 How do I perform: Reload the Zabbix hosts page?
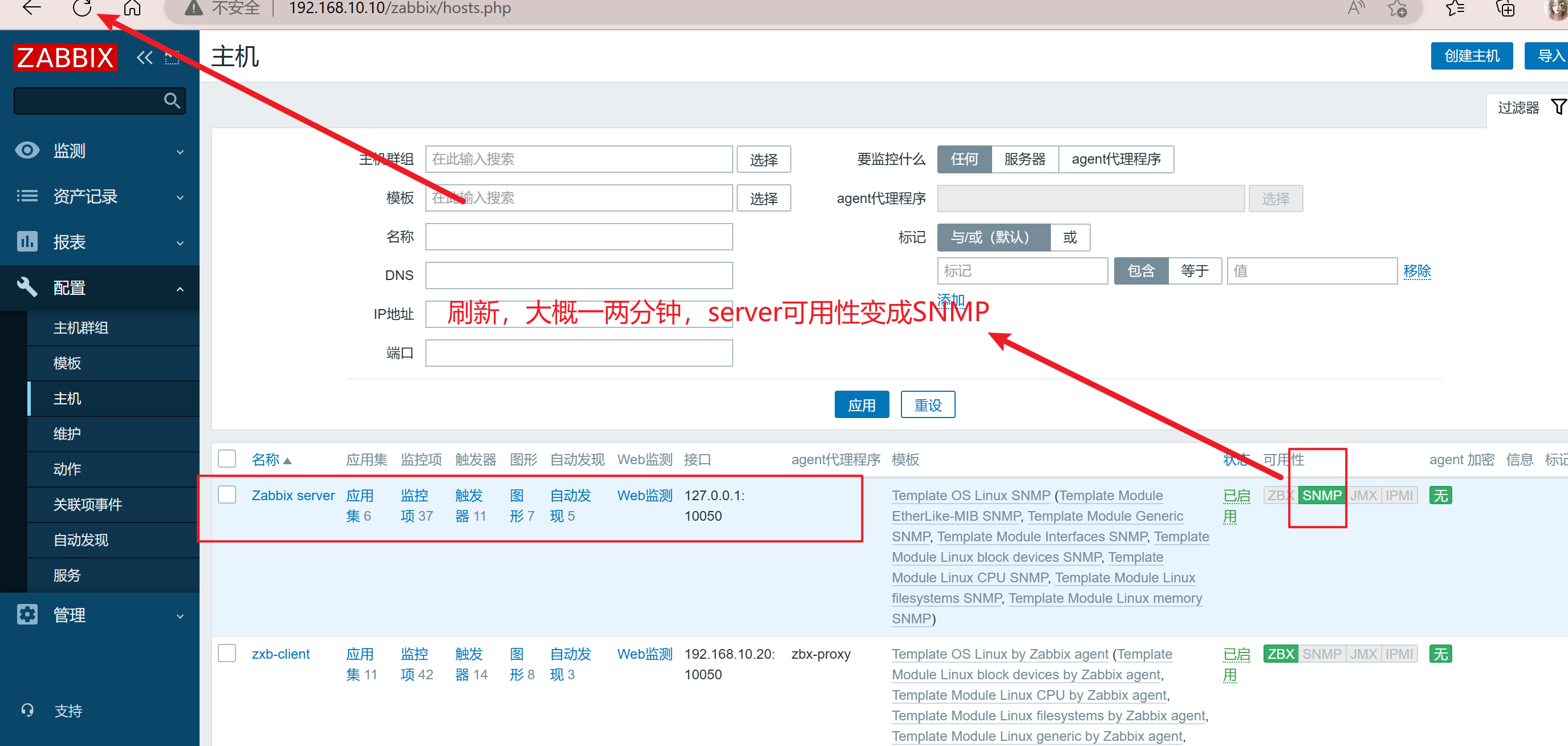(82, 8)
